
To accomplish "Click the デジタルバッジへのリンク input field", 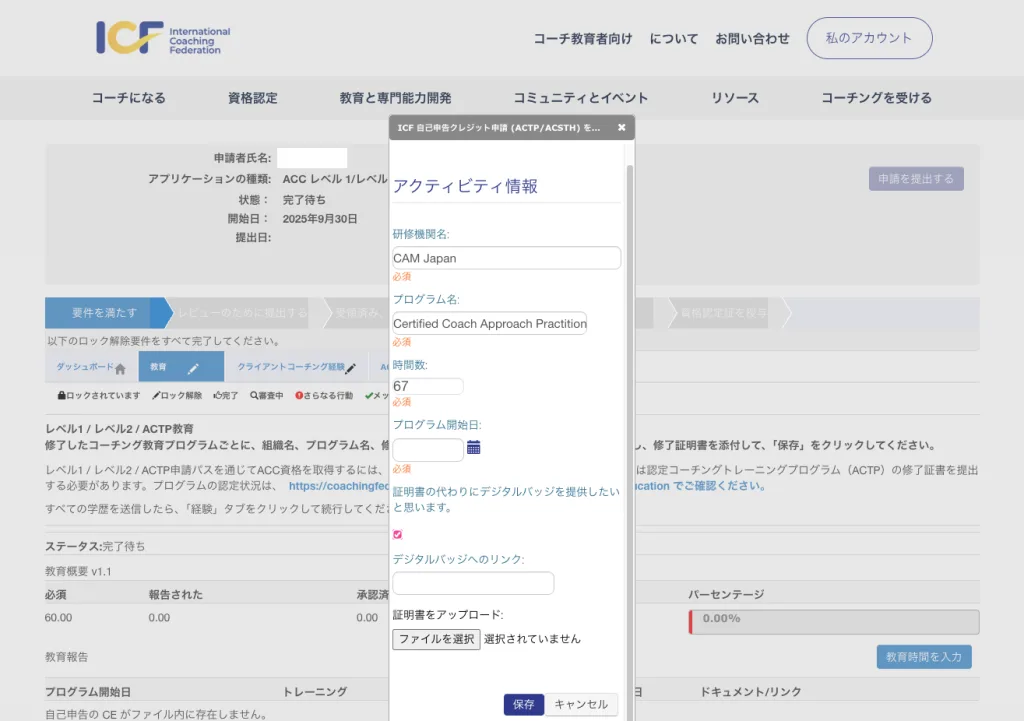I will (x=473, y=583).
